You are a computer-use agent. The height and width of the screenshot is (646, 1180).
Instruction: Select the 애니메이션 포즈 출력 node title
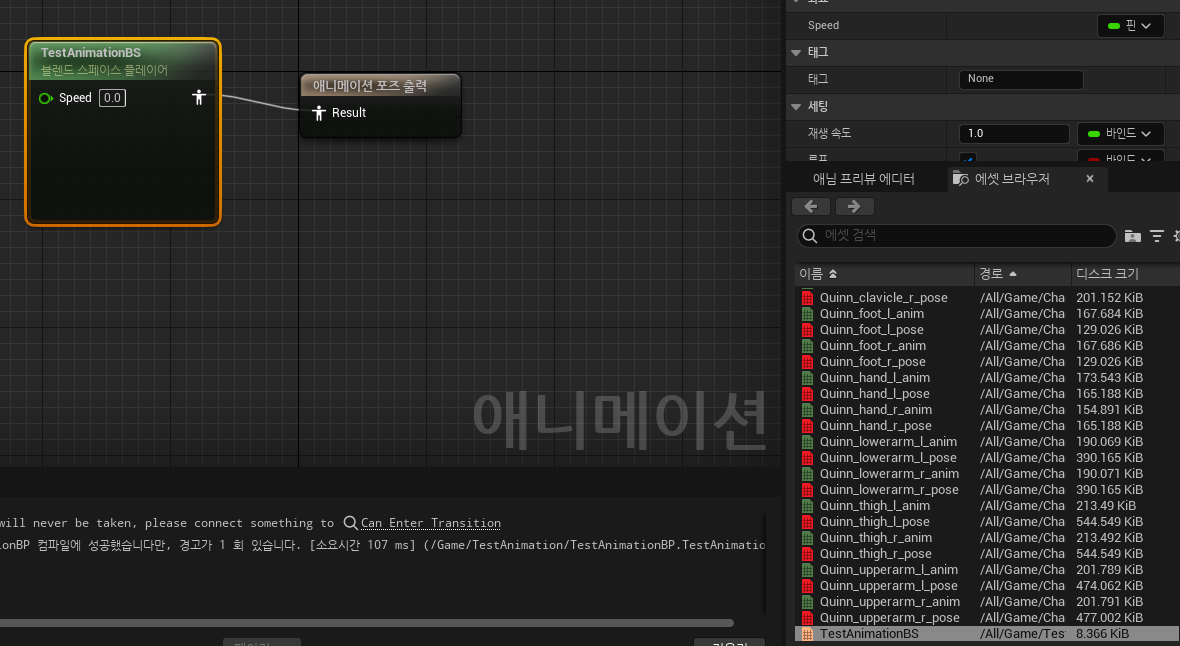tap(370, 86)
